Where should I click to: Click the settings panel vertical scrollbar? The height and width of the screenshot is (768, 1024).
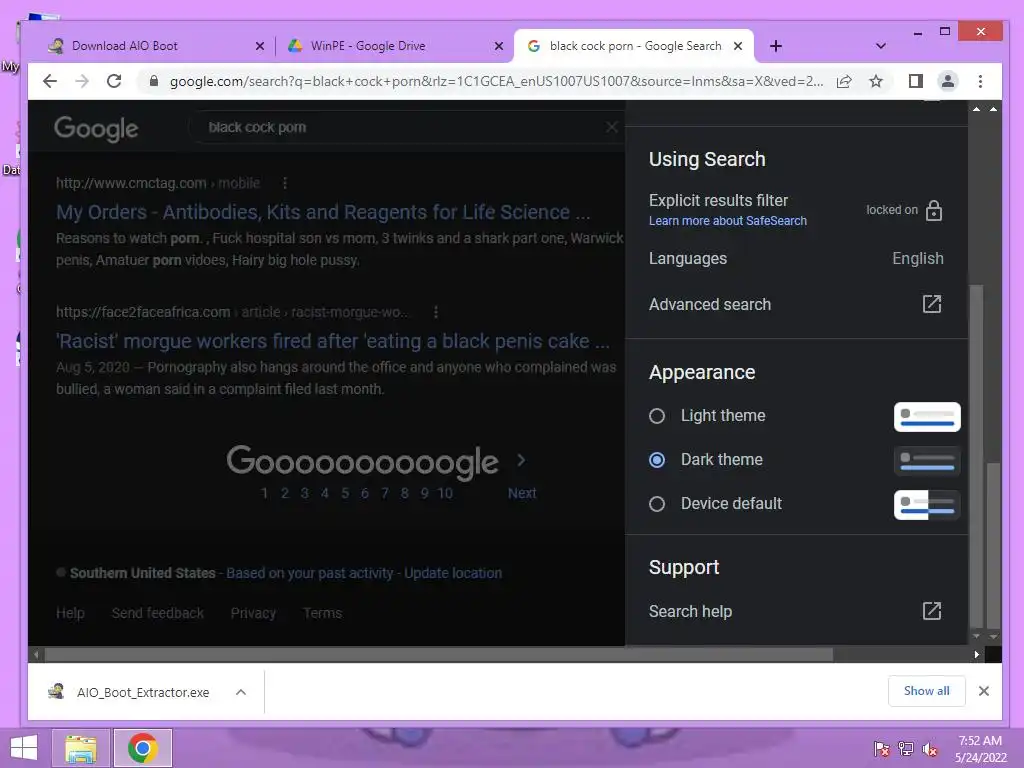click(976, 457)
